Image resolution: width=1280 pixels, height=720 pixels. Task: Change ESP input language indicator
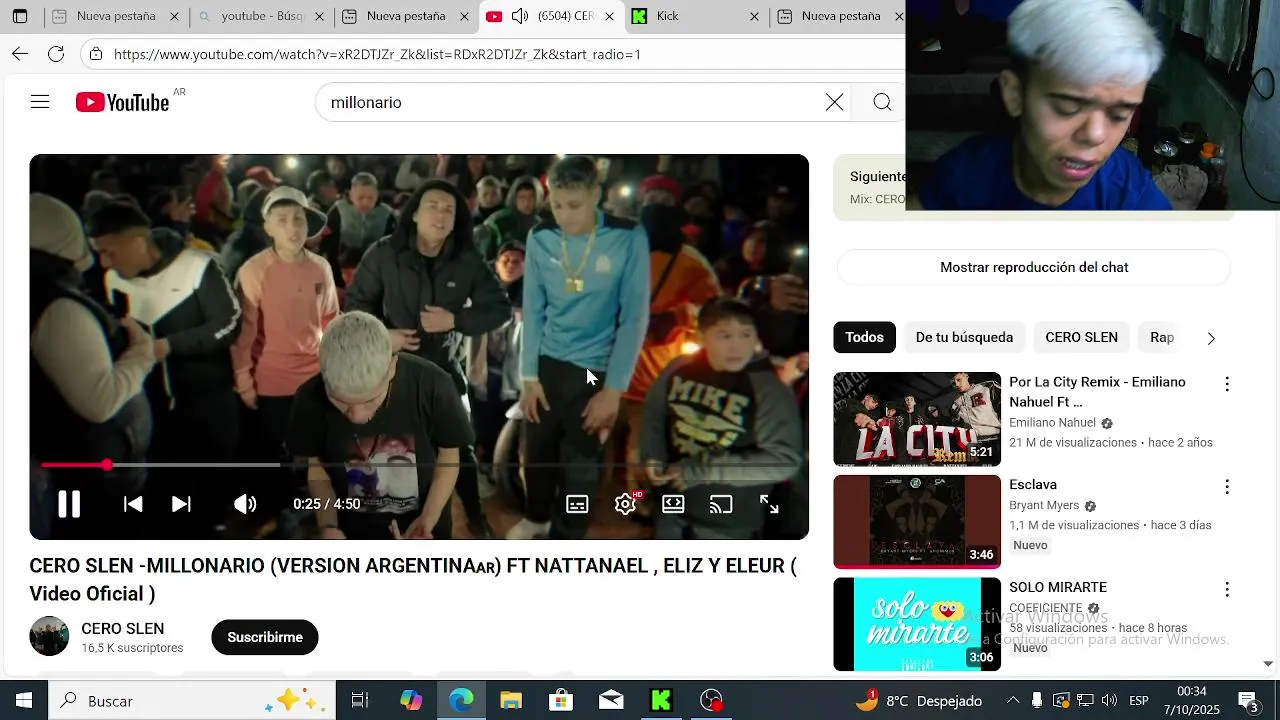pyautogui.click(x=1138, y=701)
